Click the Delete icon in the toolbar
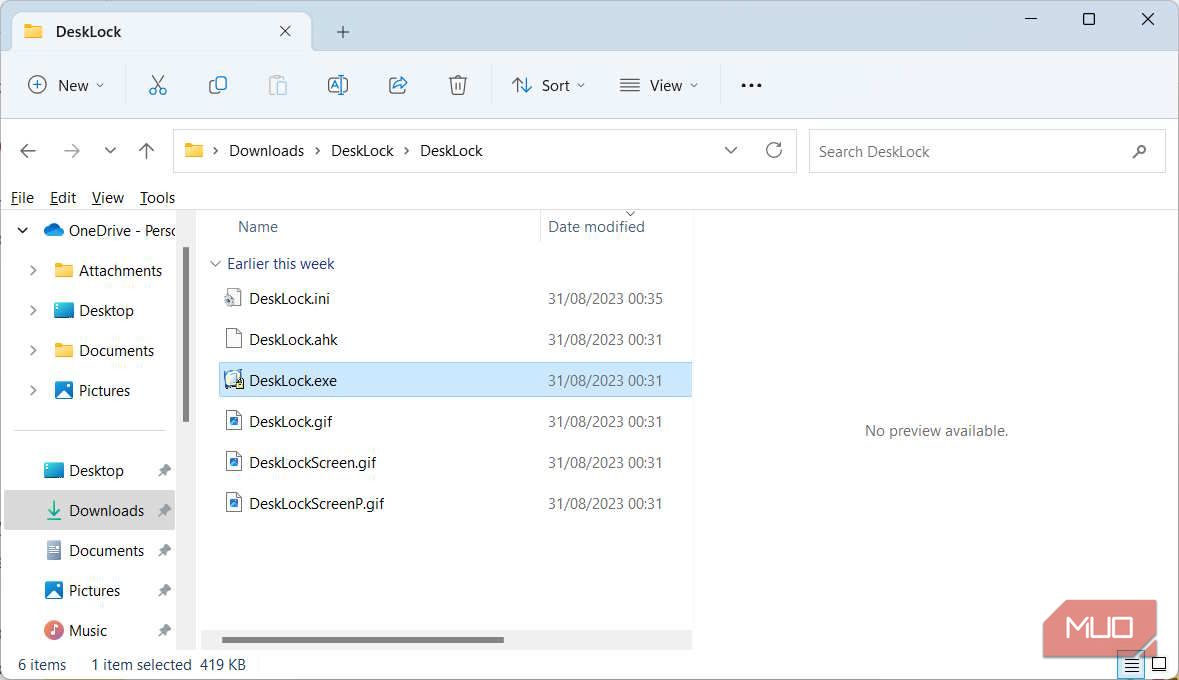The width and height of the screenshot is (1179, 680). click(458, 85)
